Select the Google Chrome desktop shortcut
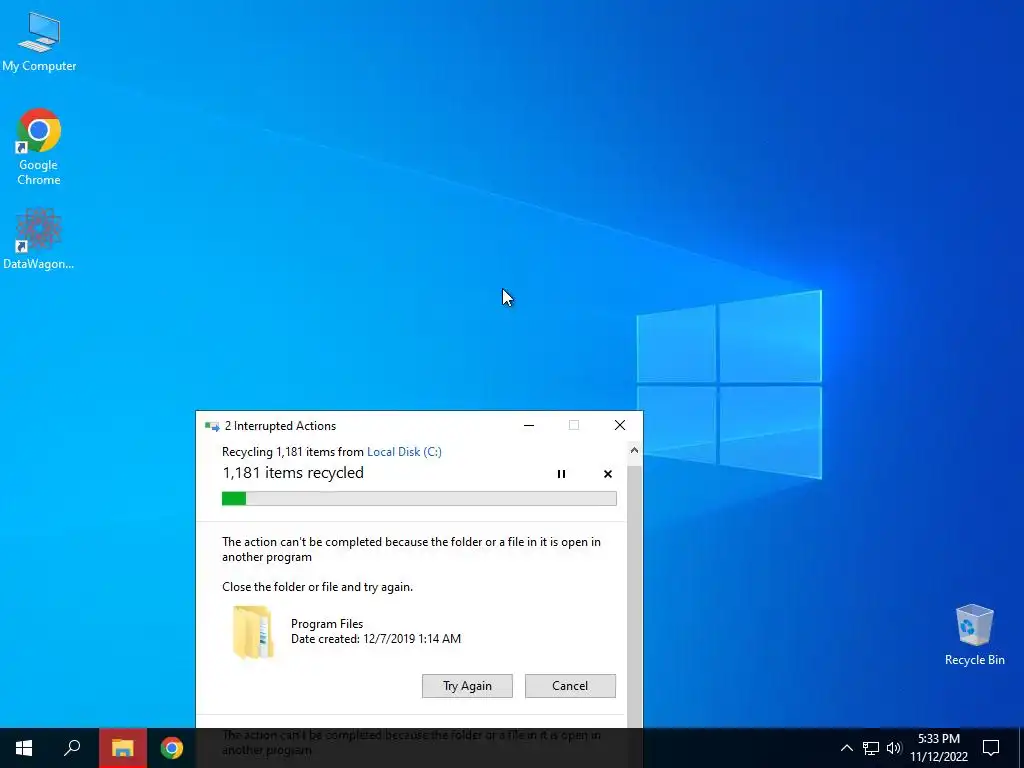The width and height of the screenshot is (1024, 768). click(x=39, y=147)
